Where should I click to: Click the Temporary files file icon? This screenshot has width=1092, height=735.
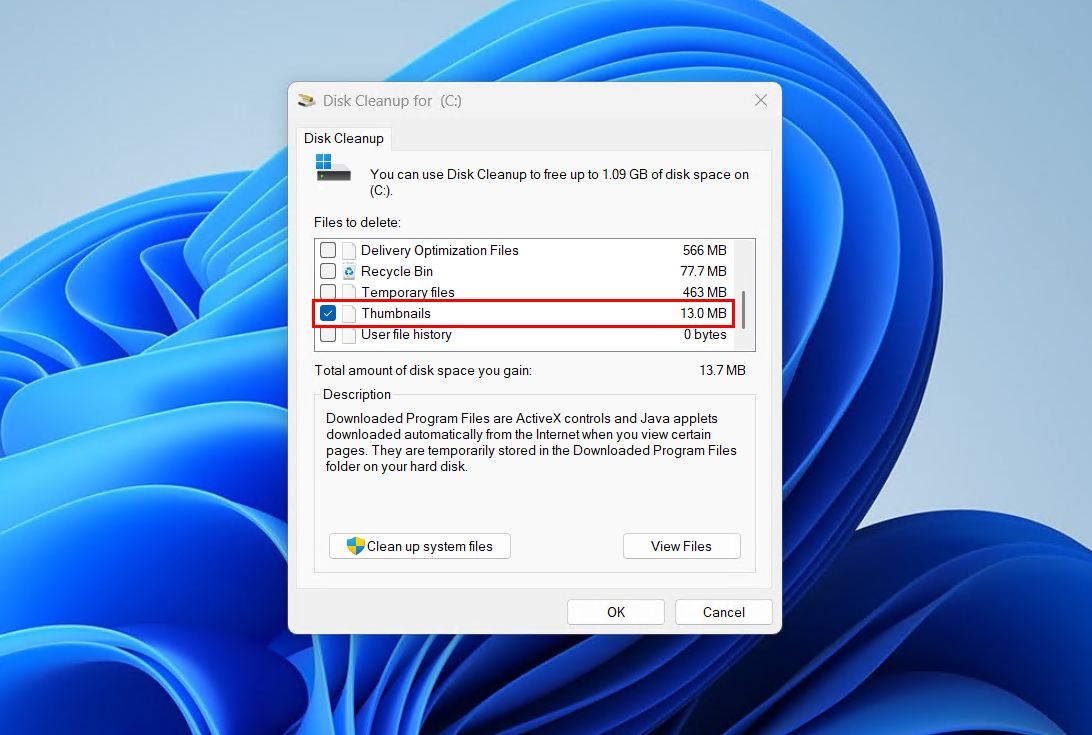[349, 292]
